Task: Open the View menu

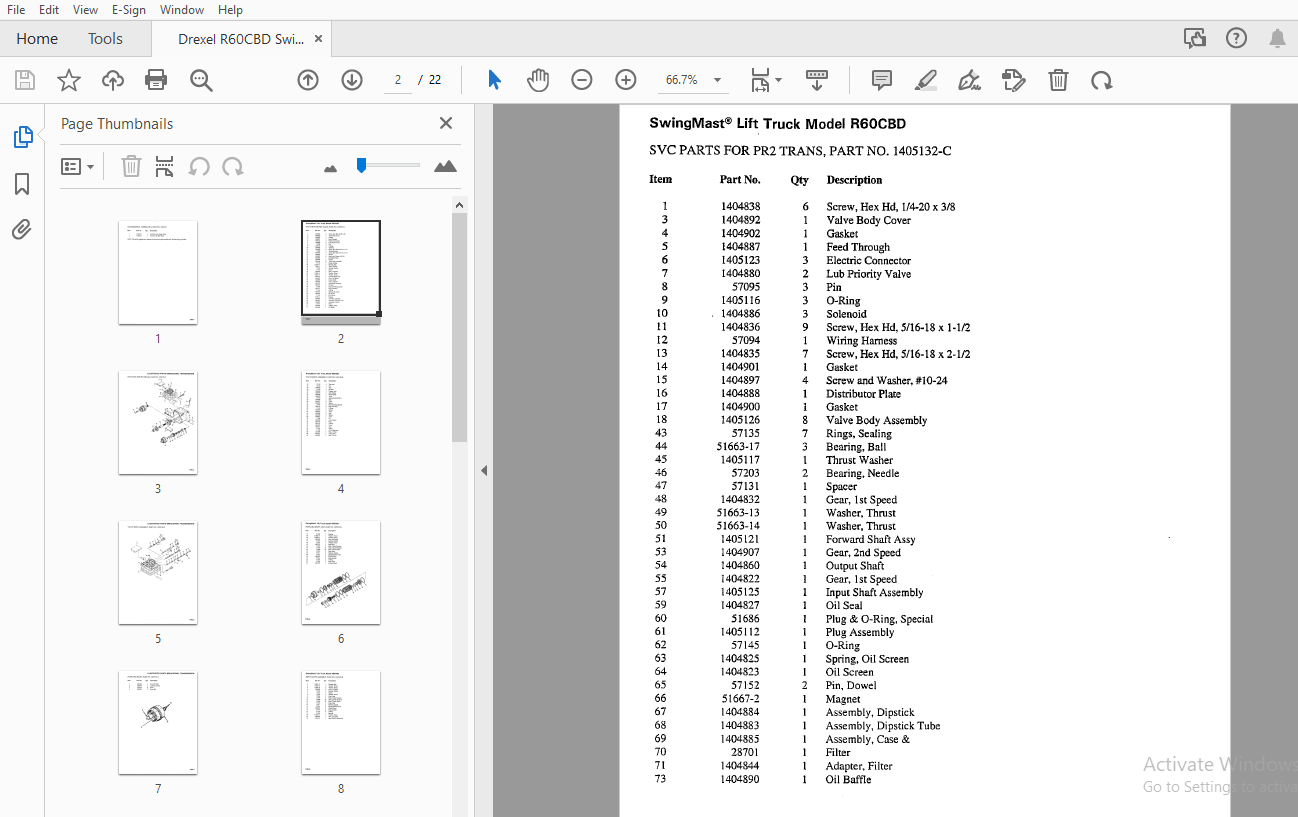Action: (85, 10)
